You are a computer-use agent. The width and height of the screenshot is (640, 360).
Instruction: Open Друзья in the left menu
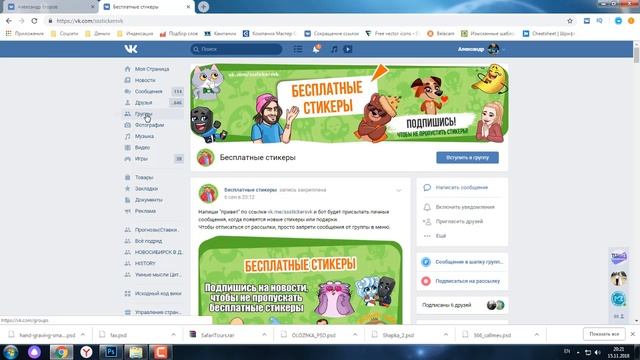pos(143,102)
